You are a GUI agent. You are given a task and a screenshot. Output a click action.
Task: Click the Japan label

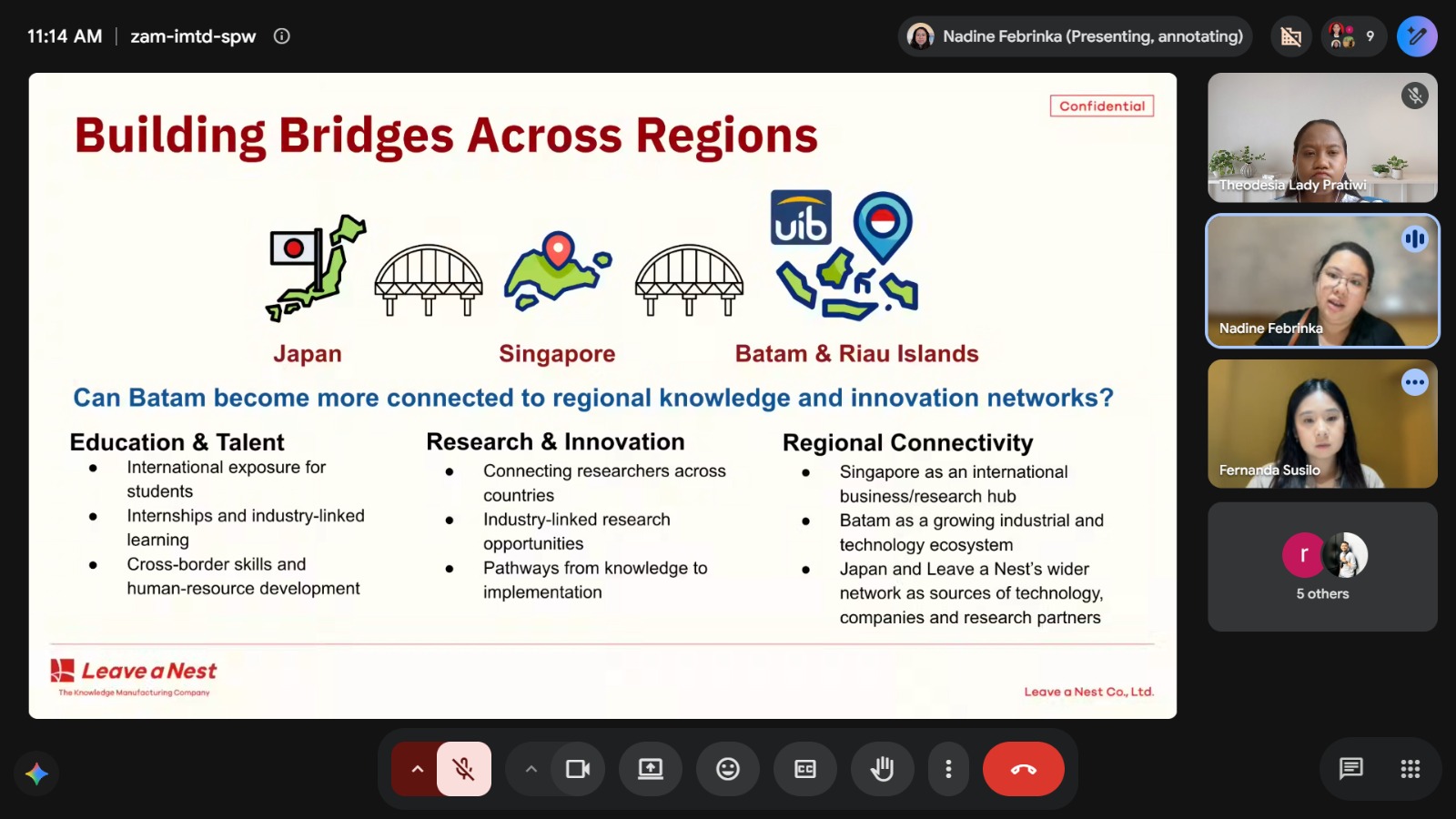pos(308,354)
